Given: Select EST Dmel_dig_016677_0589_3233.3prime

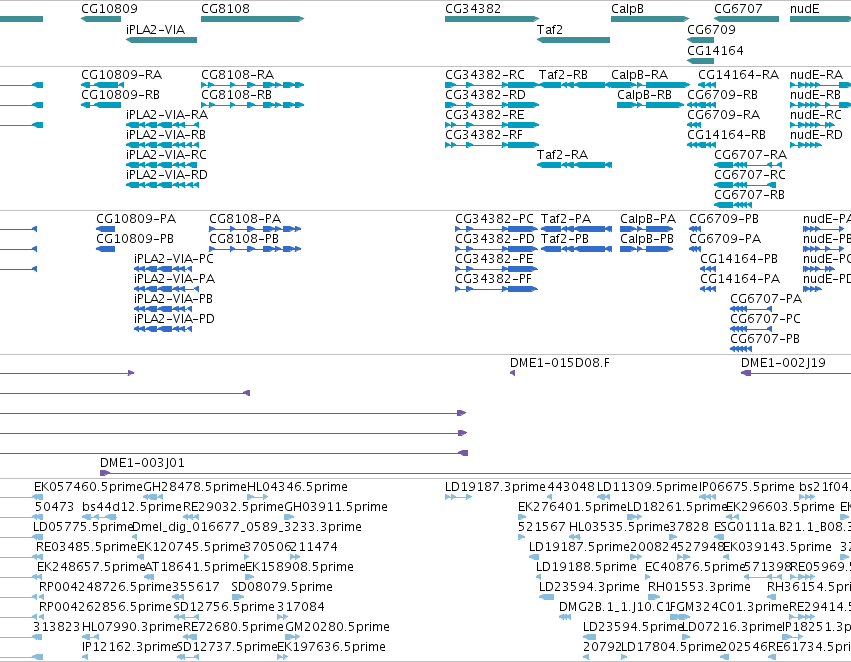Looking at the screenshot, I should pyautogui.click(x=246, y=527).
